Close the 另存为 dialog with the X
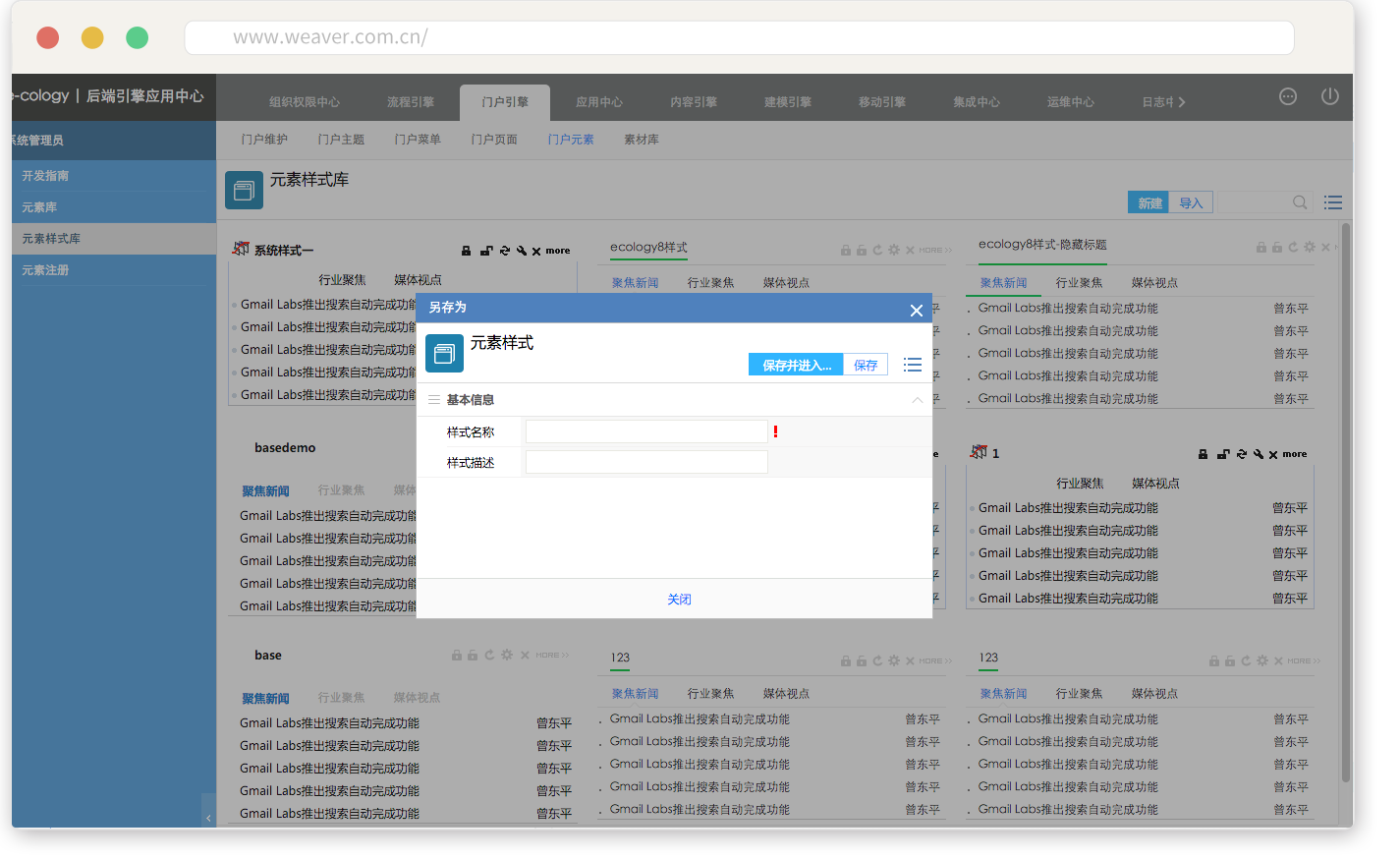Viewport: 1400px width, 860px height. [916, 311]
